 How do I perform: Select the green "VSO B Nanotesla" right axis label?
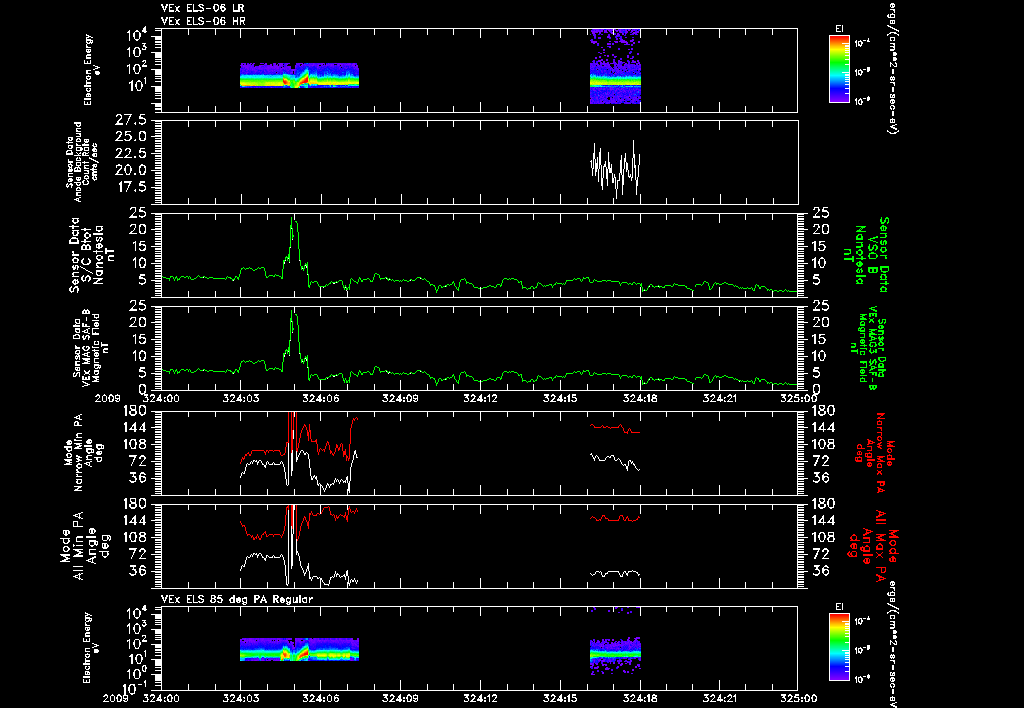(x=866, y=255)
